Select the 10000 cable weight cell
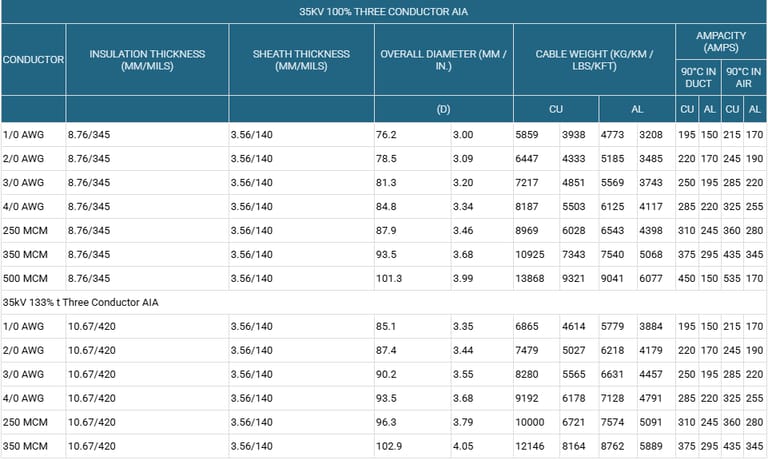 [530, 421]
